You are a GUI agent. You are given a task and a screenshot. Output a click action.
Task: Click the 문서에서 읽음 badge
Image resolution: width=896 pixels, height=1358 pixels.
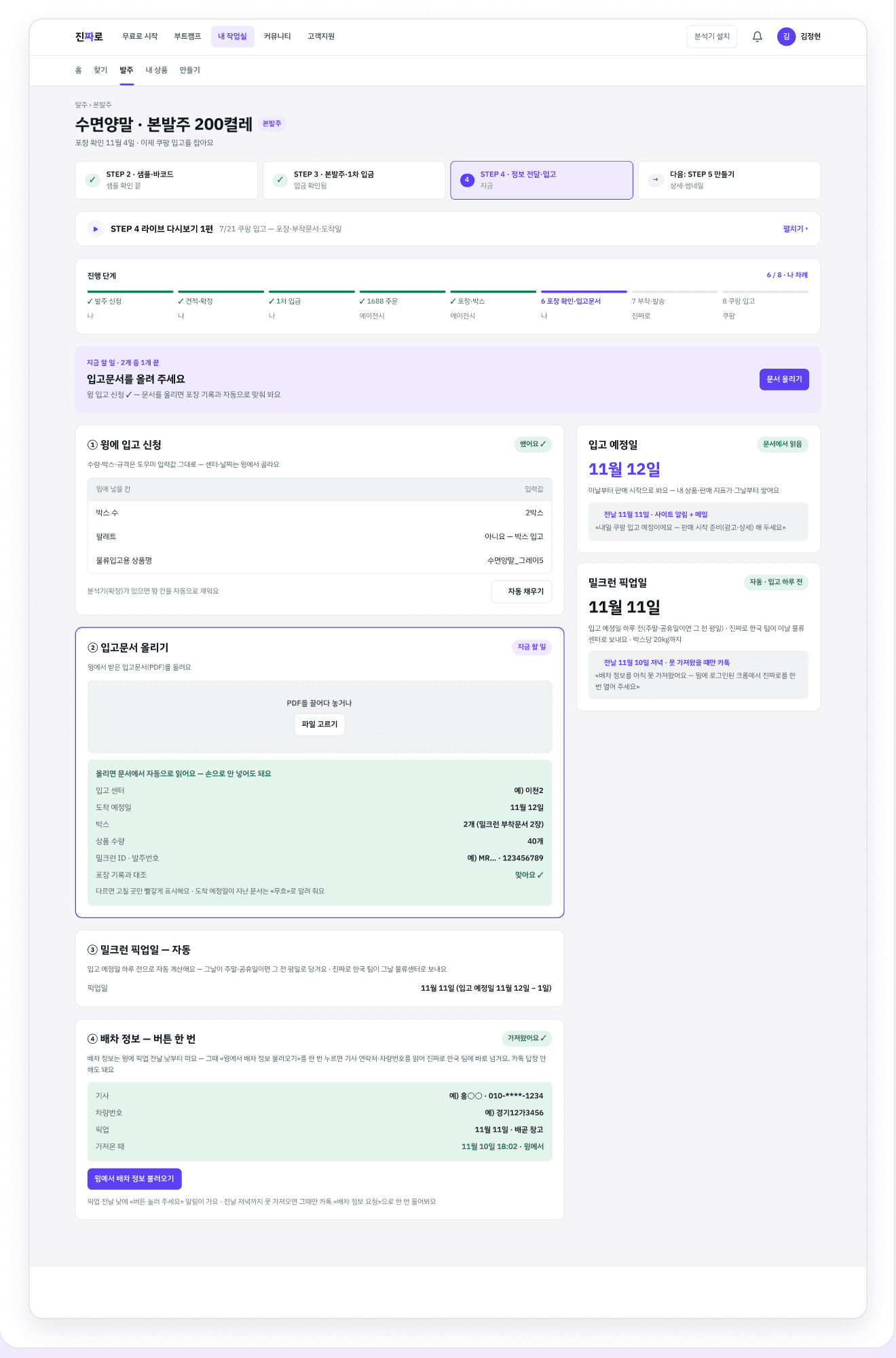click(x=782, y=444)
